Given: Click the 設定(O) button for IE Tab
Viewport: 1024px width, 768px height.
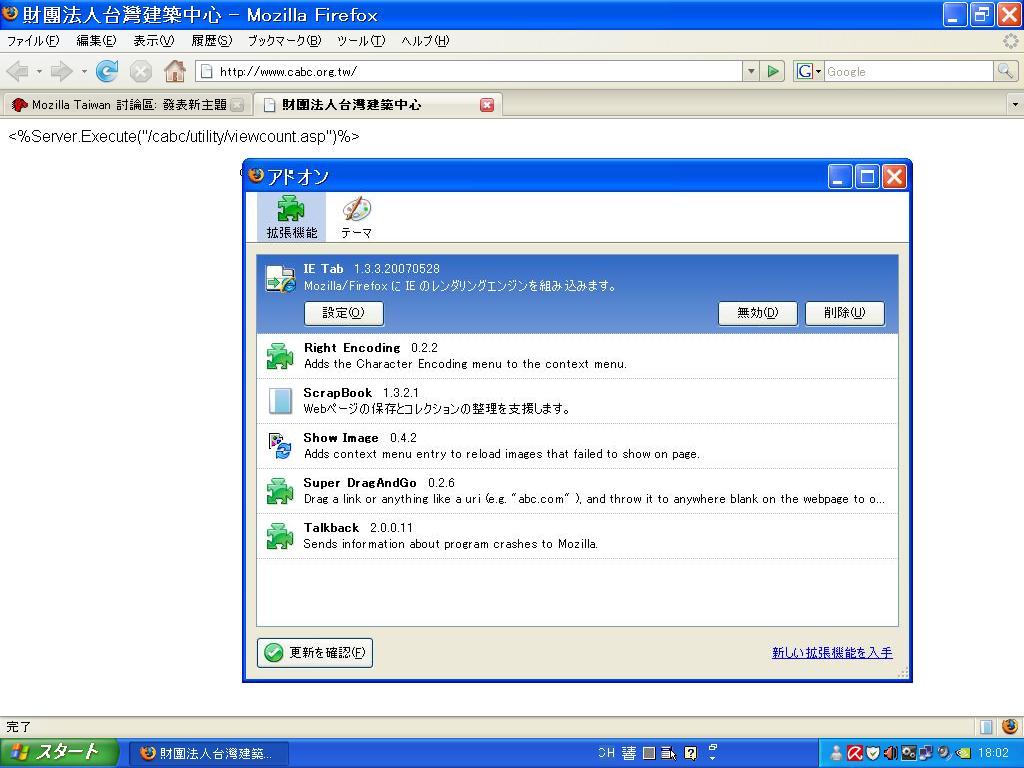Looking at the screenshot, I should [x=343, y=313].
